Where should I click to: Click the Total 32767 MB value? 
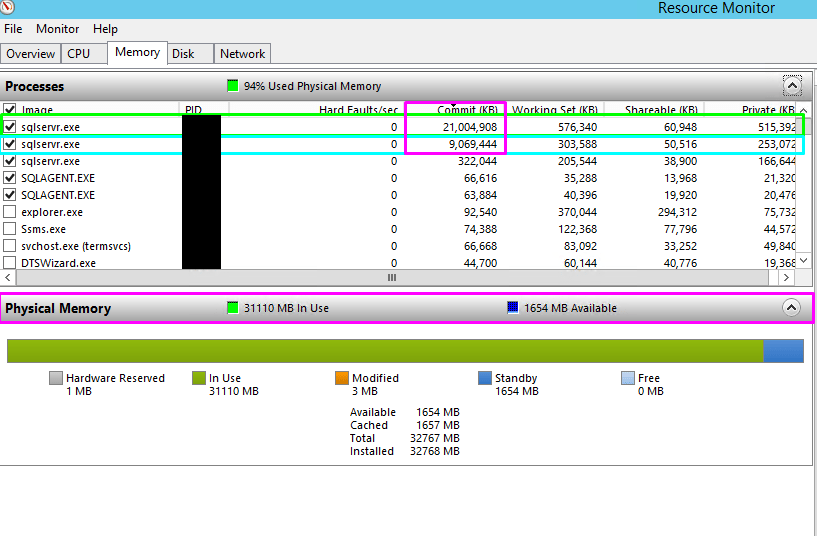(435, 438)
